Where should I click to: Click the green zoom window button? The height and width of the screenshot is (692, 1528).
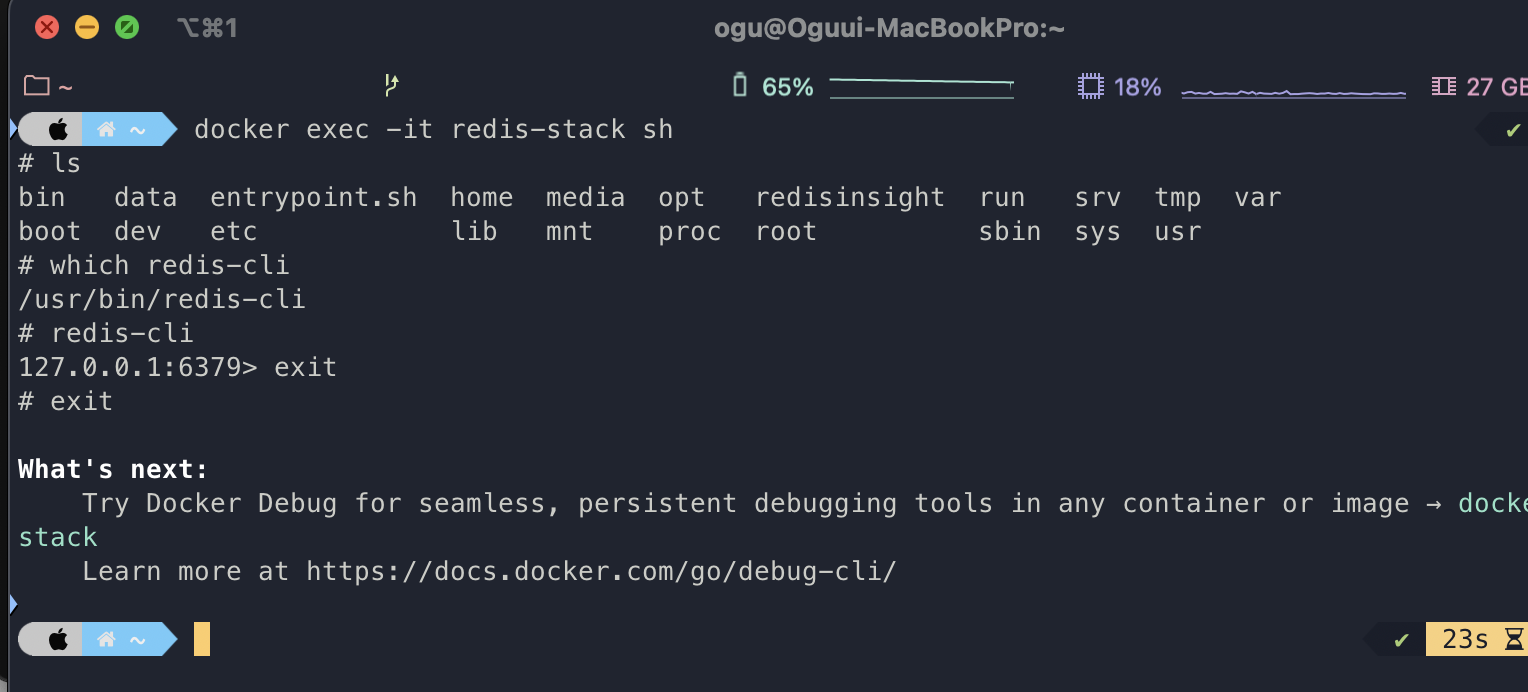tap(127, 27)
